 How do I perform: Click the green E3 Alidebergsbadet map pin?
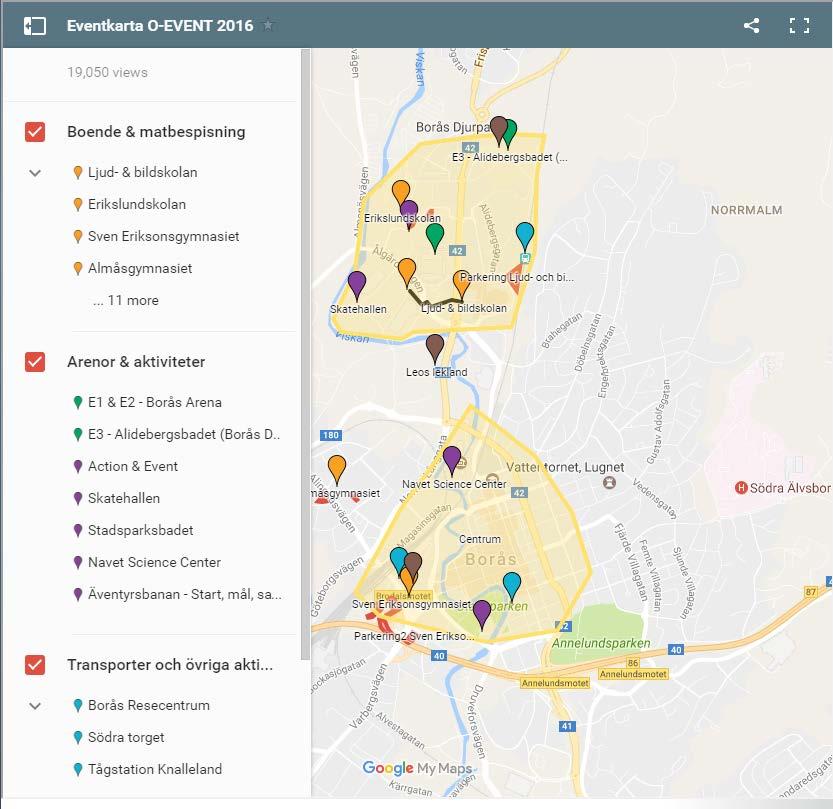click(510, 134)
